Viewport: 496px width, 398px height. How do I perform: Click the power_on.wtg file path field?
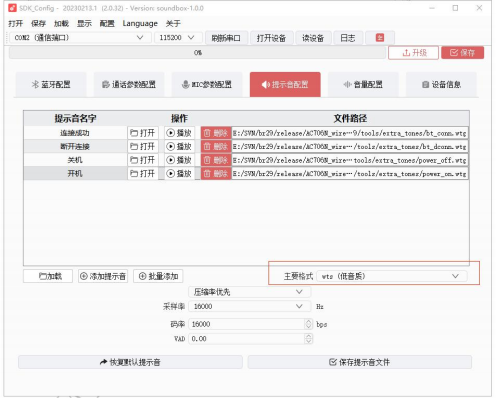[350, 173]
